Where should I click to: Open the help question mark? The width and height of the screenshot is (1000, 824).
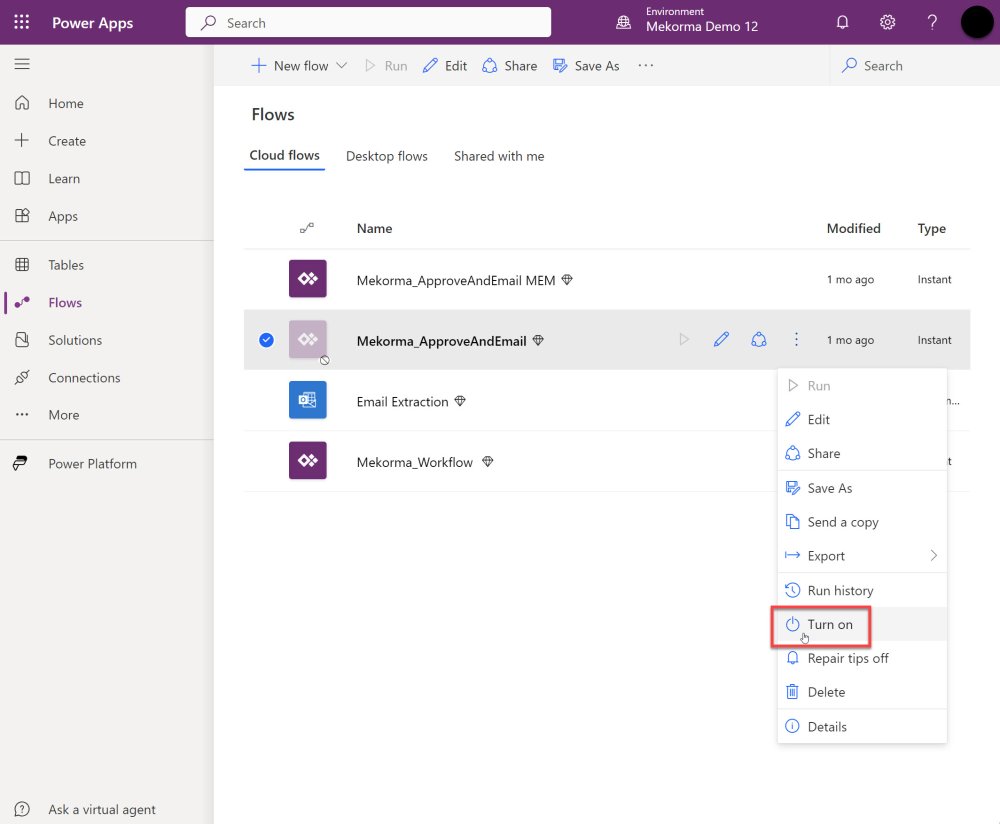click(932, 22)
